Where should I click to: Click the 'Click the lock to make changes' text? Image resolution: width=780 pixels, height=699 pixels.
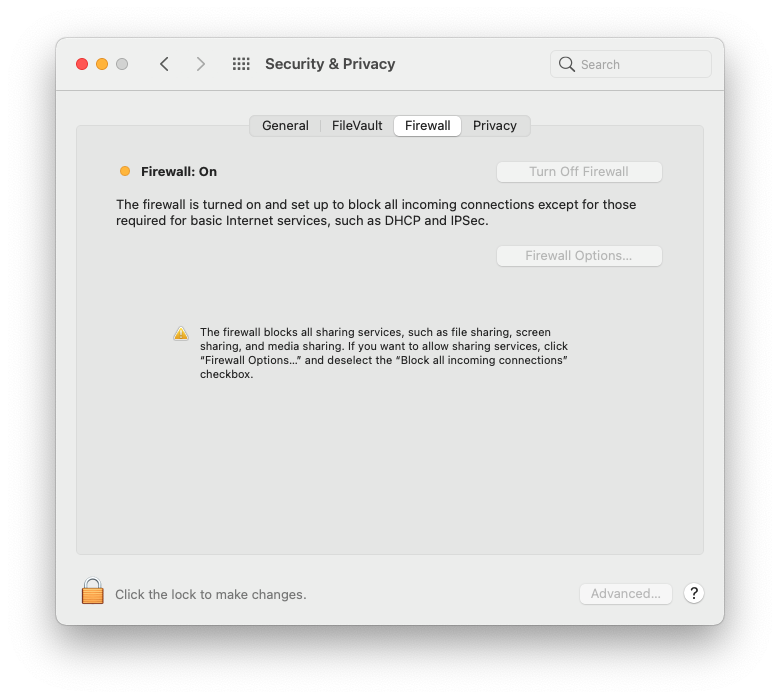(210, 595)
